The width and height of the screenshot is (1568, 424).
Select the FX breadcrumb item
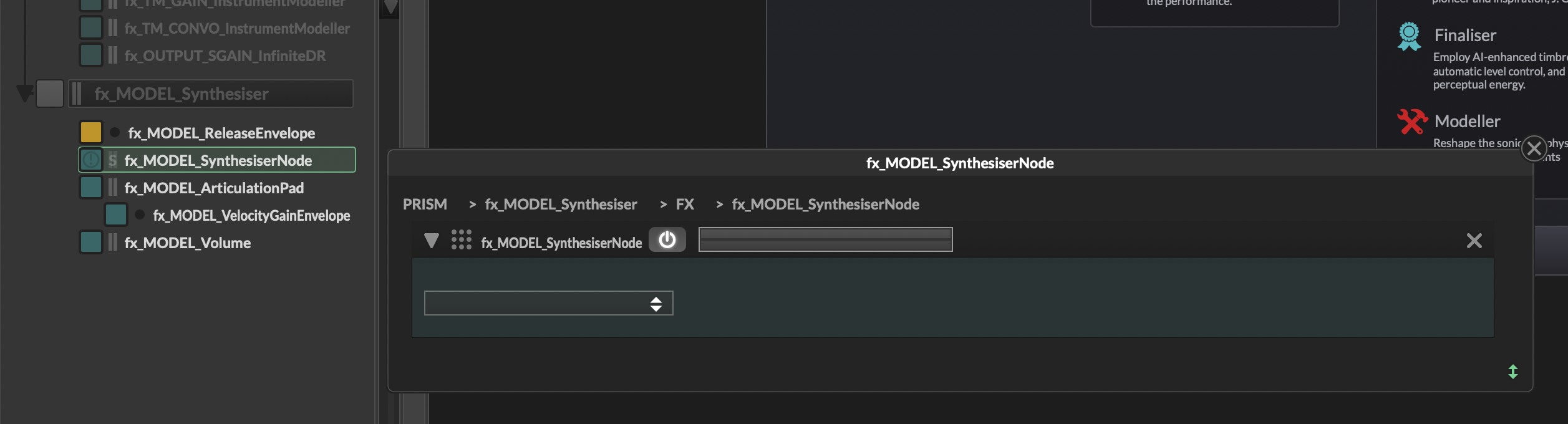click(x=684, y=205)
